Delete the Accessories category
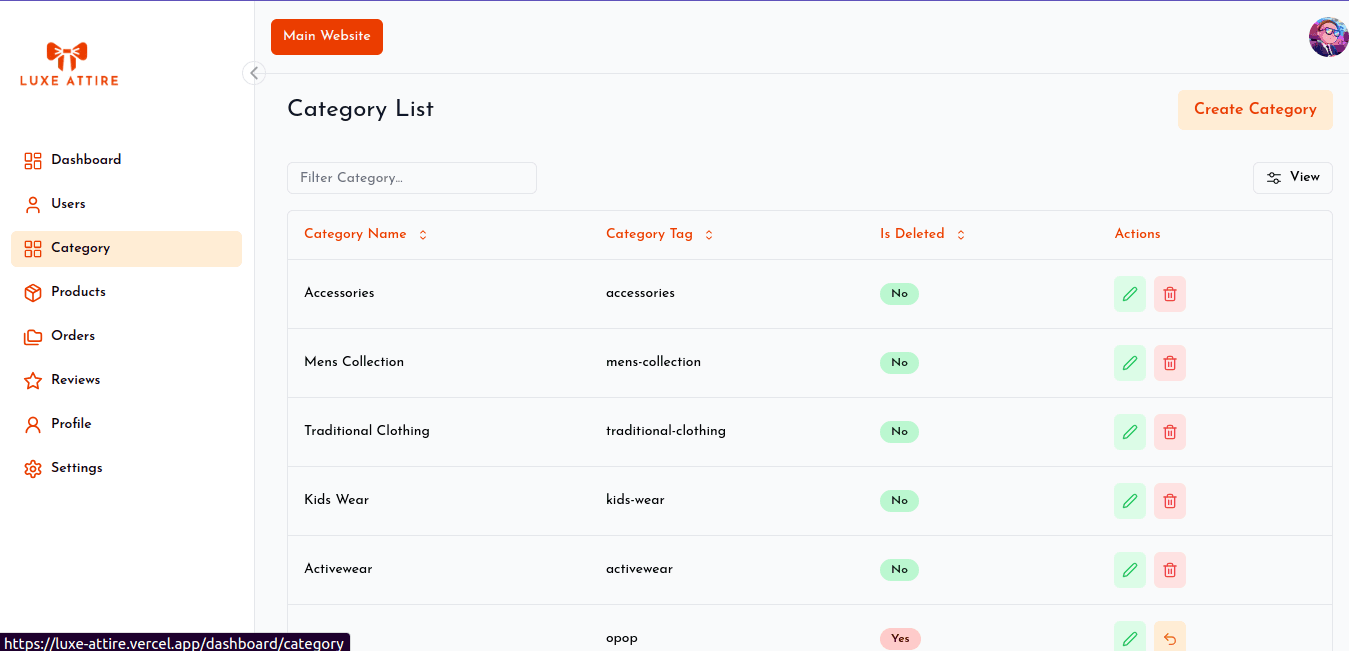The height and width of the screenshot is (651, 1349). tap(1169, 294)
